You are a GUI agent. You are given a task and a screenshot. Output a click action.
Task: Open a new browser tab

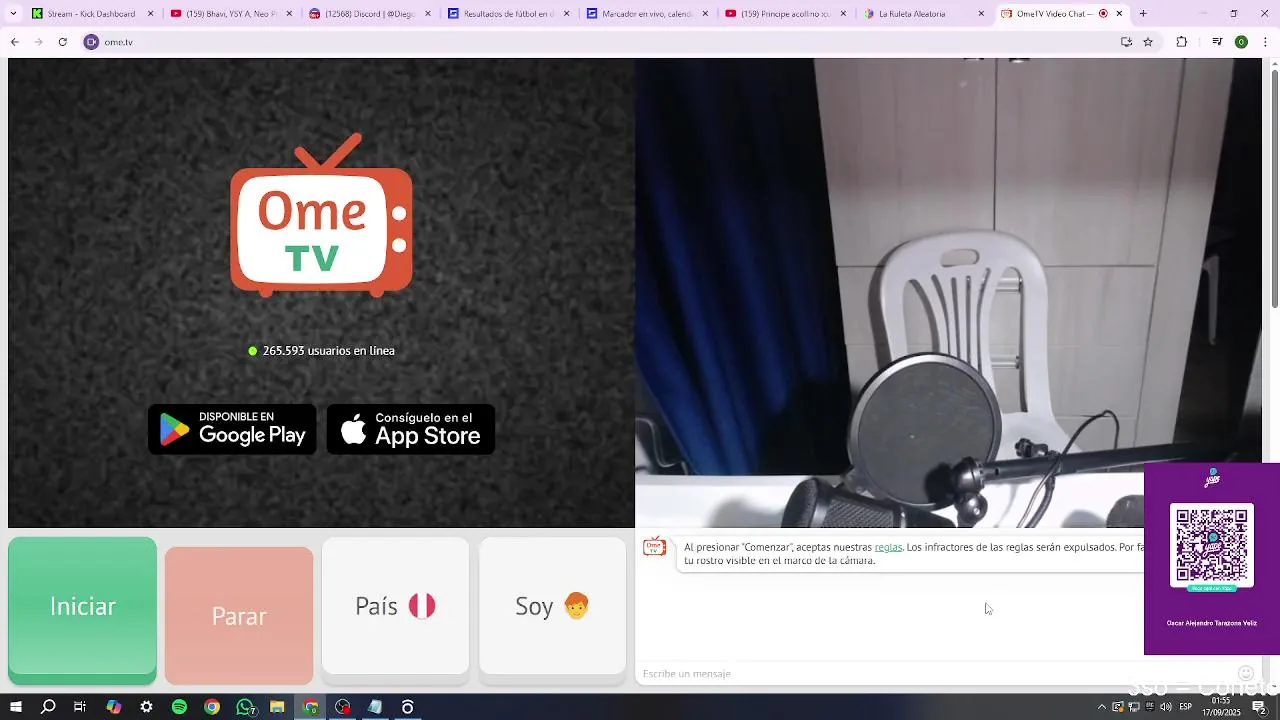[1143, 14]
